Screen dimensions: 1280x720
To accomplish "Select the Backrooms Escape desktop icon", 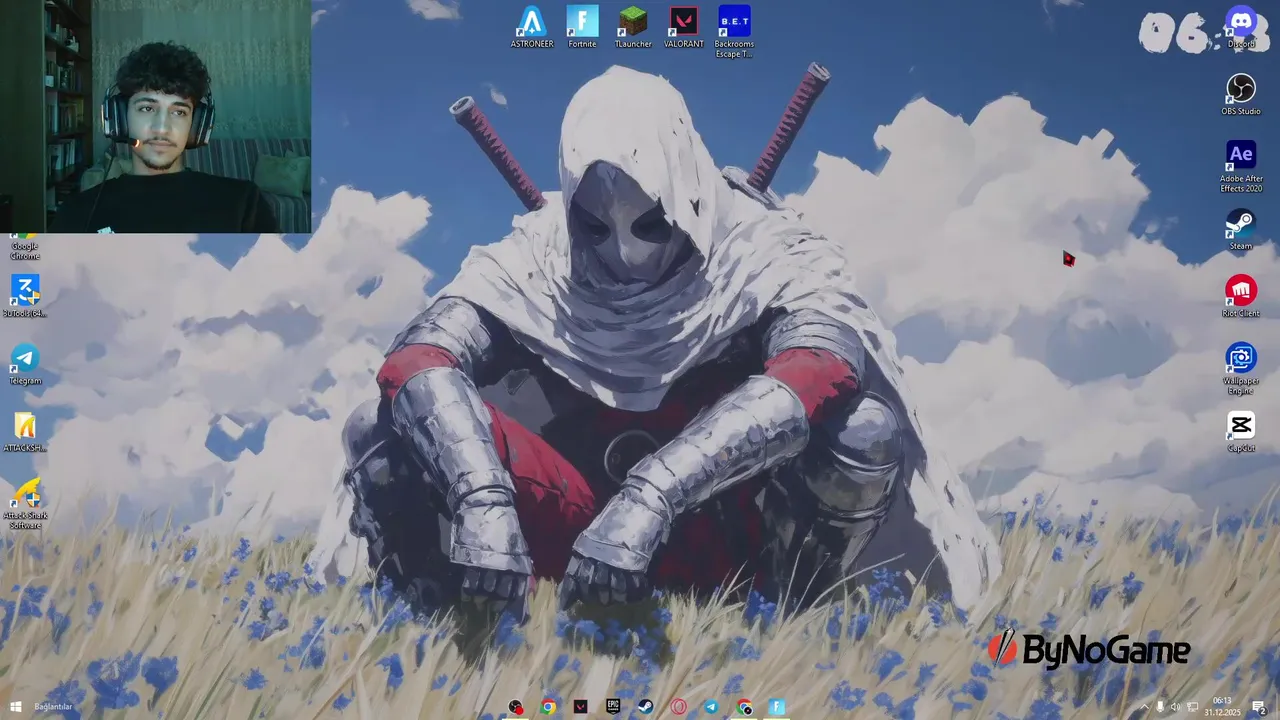I will [735, 32].
